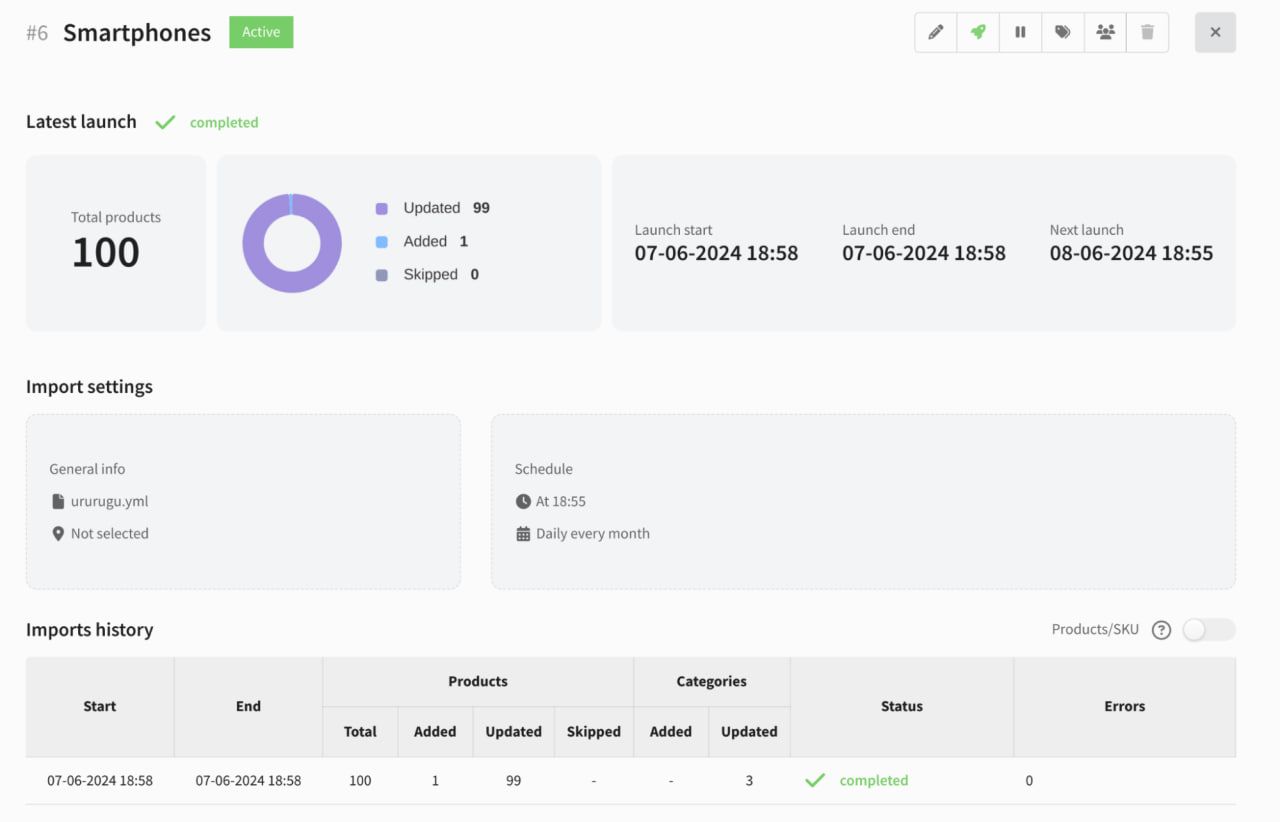Click the Errors cell value 0

tap(1029, 781)
